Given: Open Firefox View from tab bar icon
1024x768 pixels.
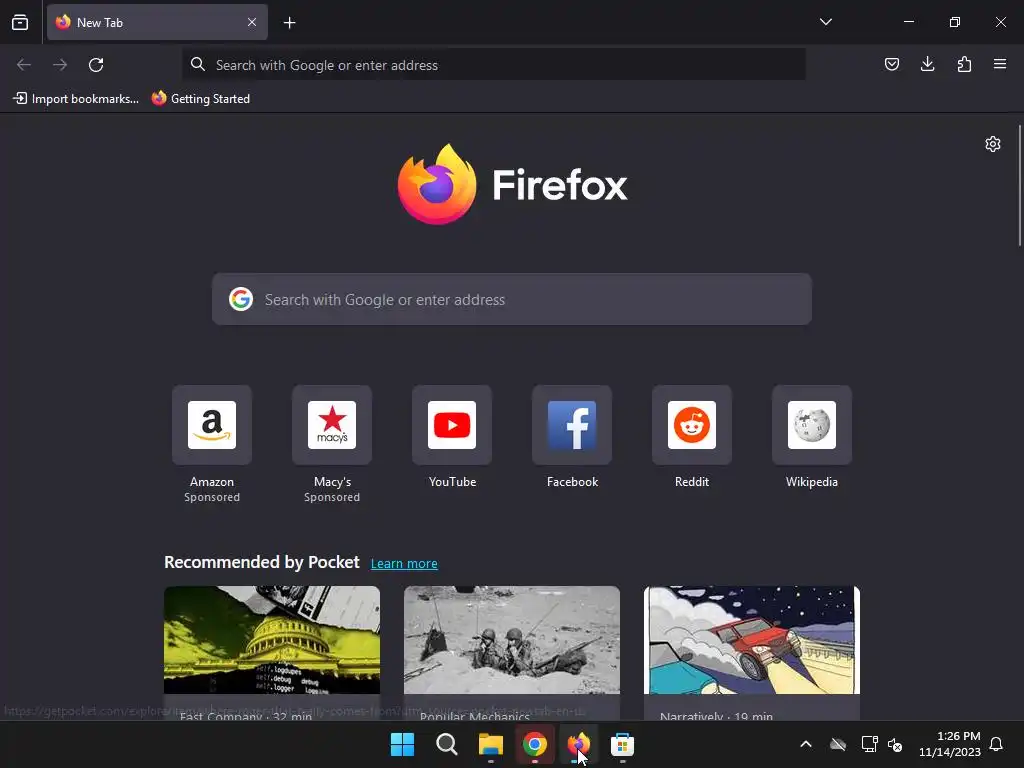Looking at the screenshot, I should (20, 22).
